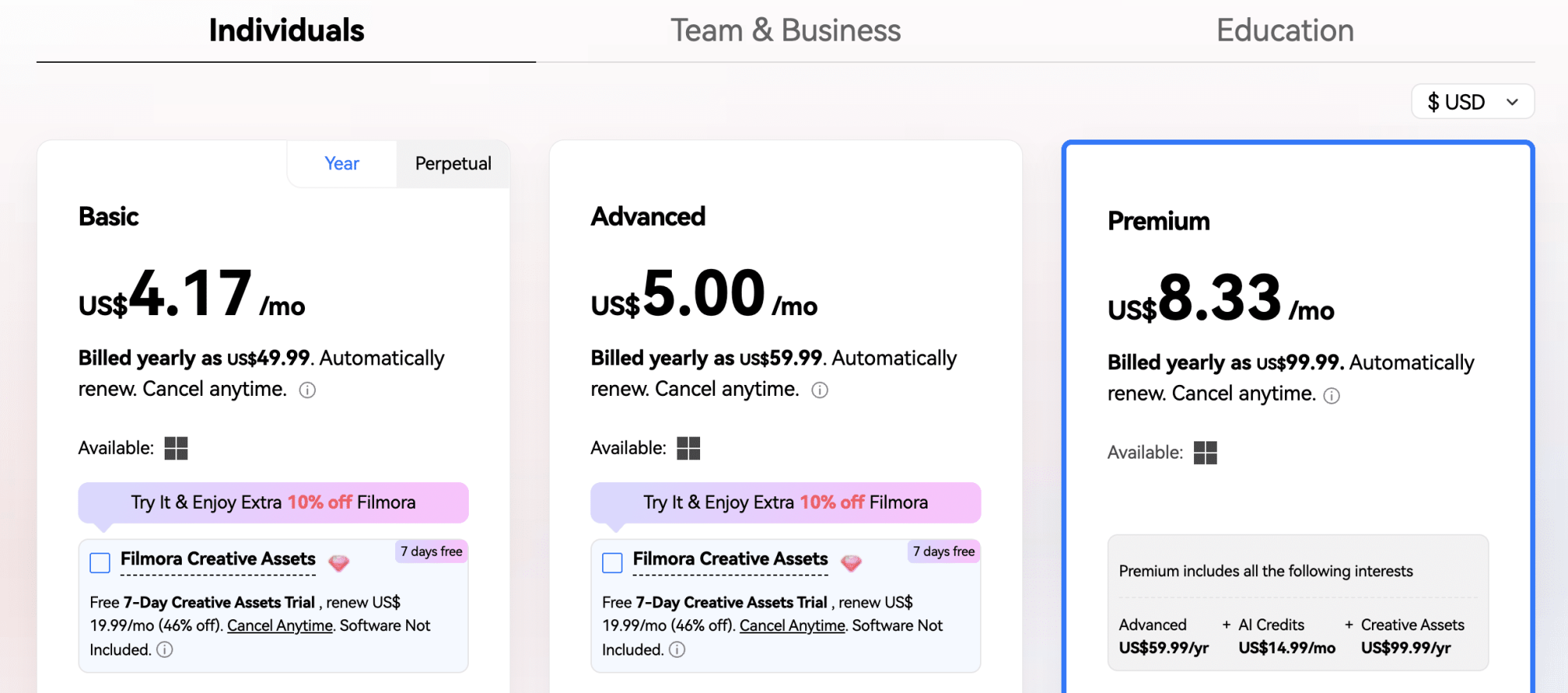This screenshot has height=693, width=1568.
Task: Click the Basic plan heading
Action: 109,216
